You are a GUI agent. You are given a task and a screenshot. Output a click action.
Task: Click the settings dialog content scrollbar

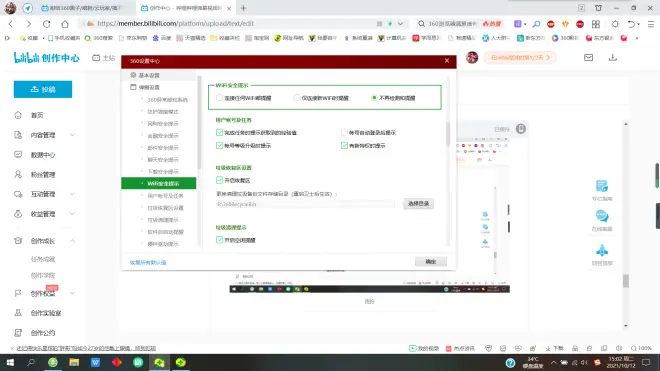click(x=447, y=135)
